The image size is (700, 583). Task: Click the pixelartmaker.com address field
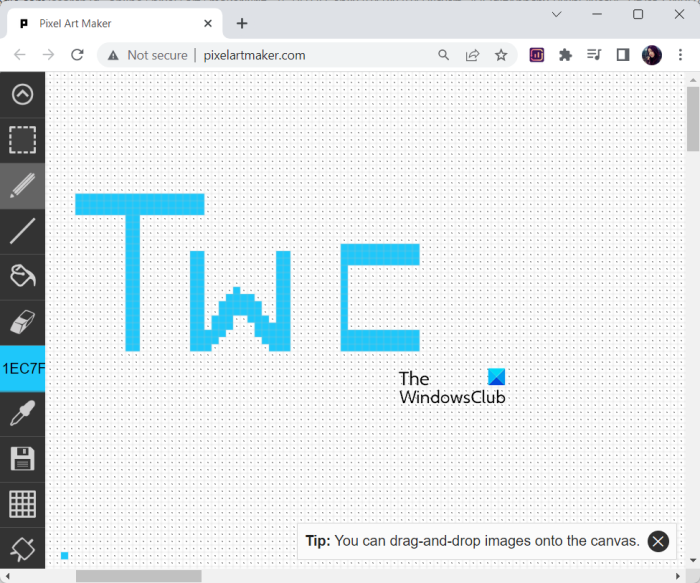click(254, 55)
